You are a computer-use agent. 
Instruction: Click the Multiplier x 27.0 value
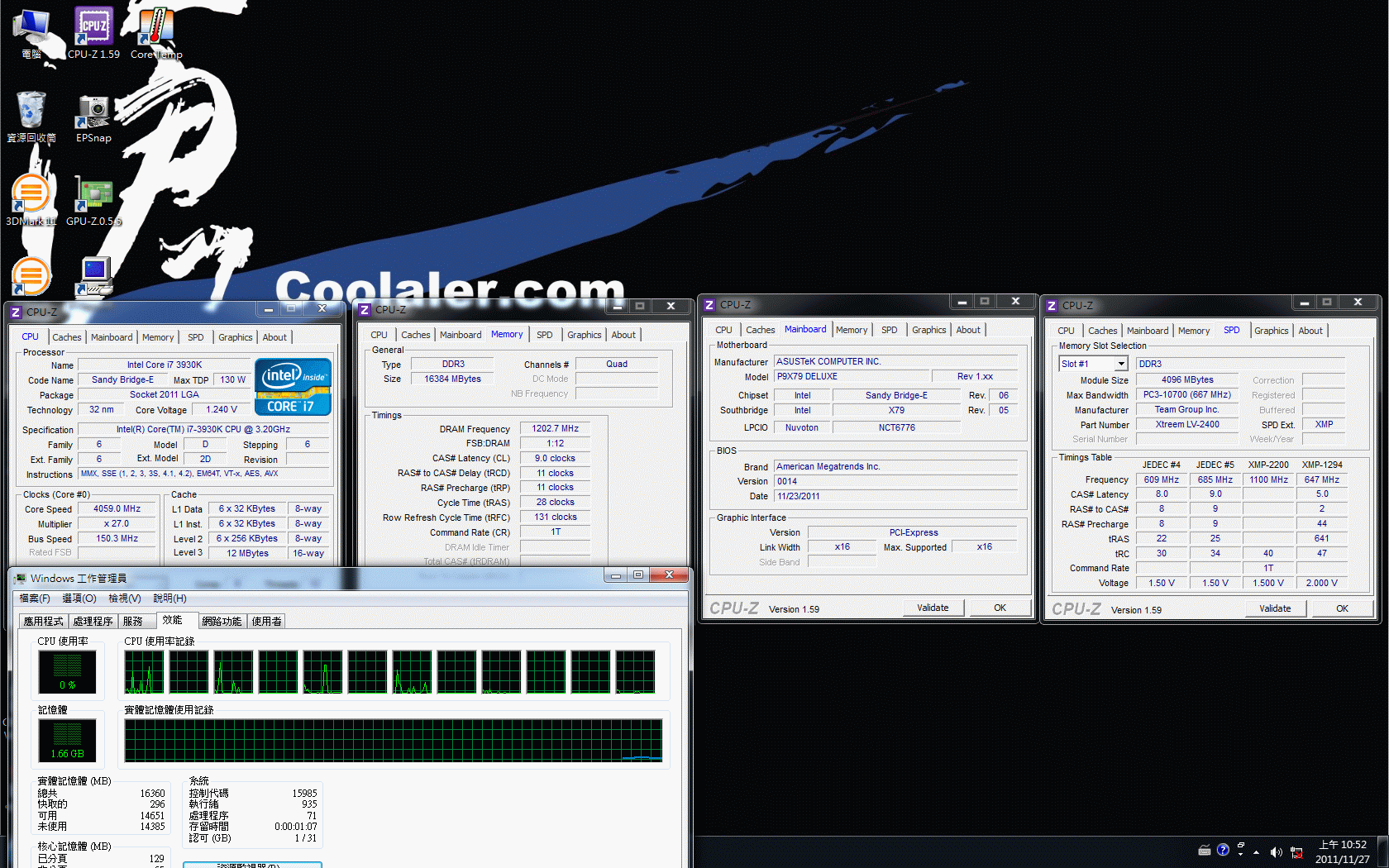(x=117, y=524)
